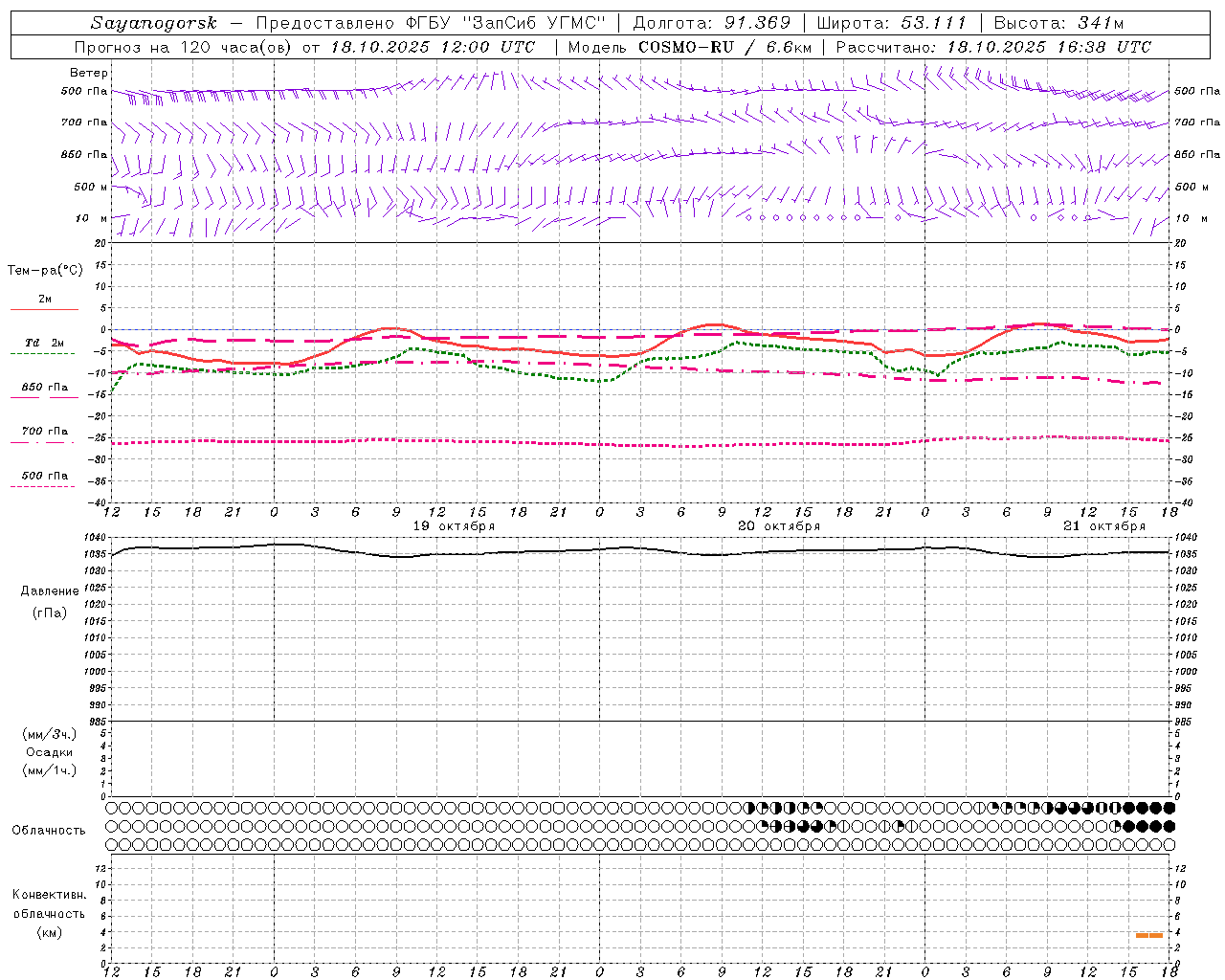Click the 'Осадки' precipitation label
The width and height of the screenshot is (1225, 980).
(x=50, y=752)
